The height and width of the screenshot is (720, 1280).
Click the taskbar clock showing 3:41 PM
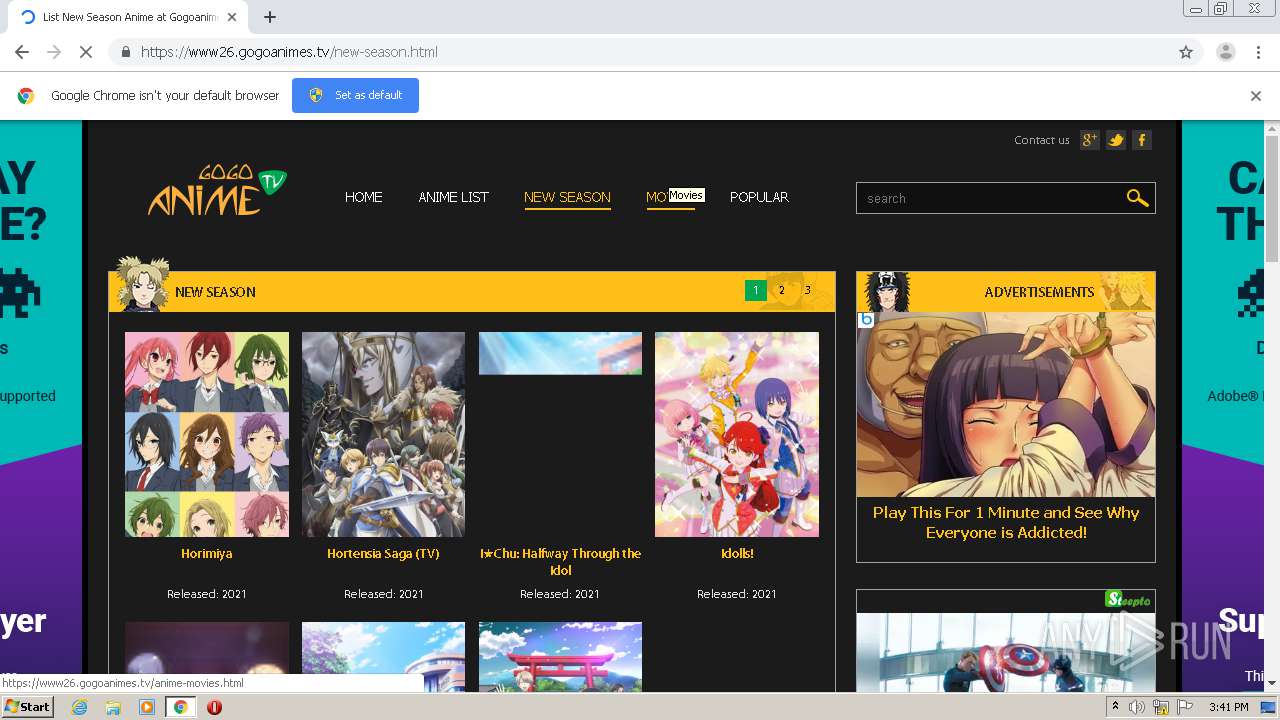[x=1228, y=707]
